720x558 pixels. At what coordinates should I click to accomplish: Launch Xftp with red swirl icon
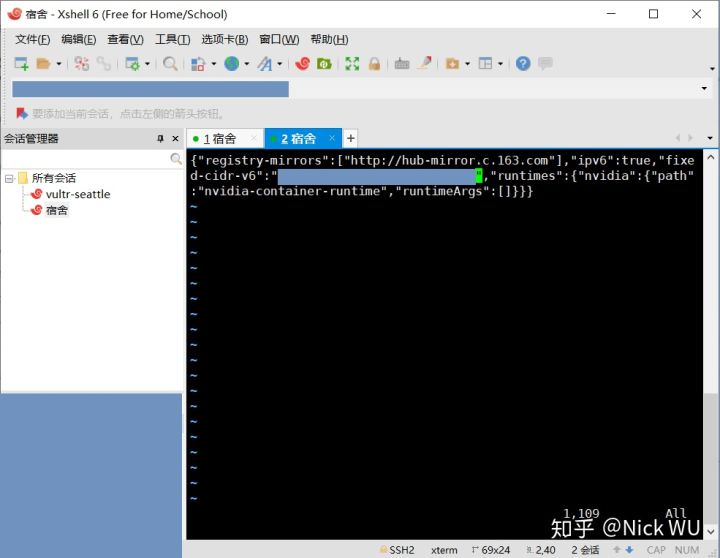point(303,63)
